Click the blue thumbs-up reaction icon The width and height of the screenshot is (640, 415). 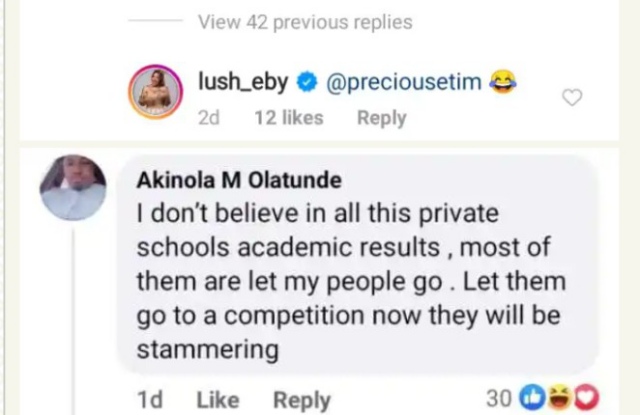529,399
